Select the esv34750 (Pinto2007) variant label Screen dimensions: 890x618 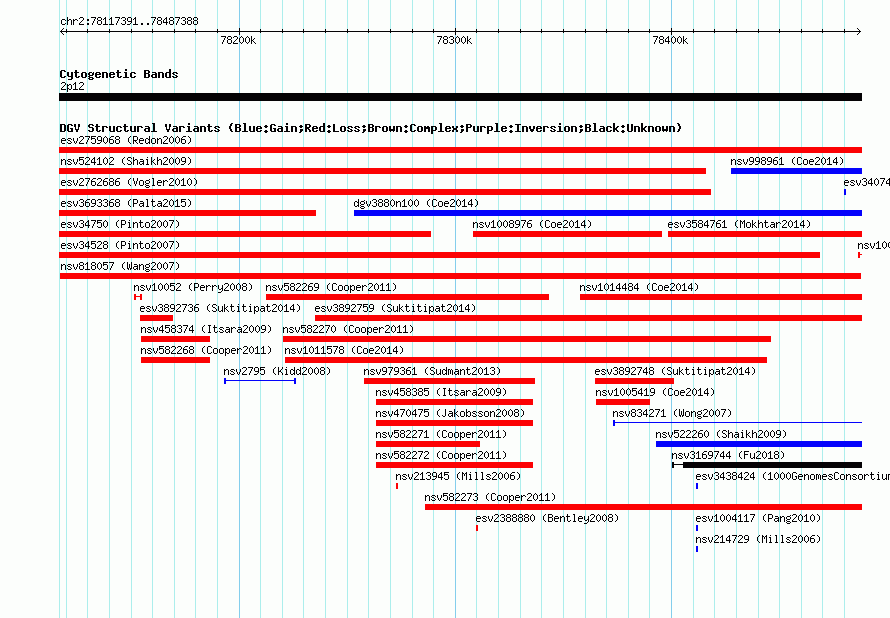click(x=120, y=224)
